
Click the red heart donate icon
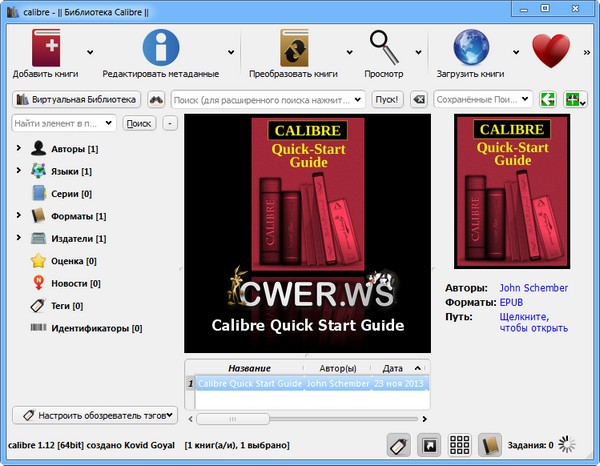tap(550, 49)
